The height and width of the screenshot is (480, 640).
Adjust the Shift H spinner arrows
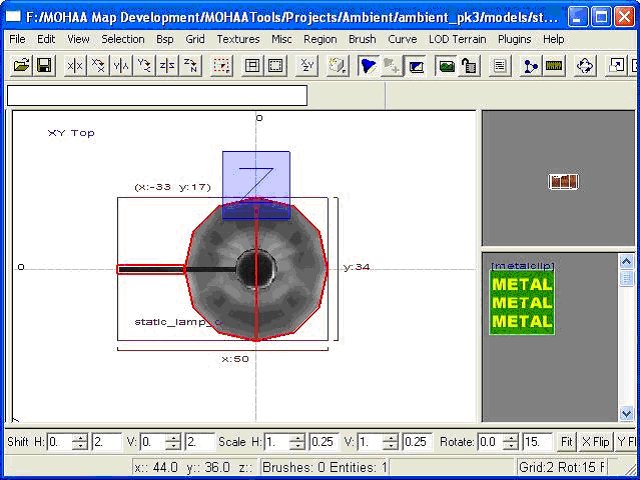pos(79,442)
